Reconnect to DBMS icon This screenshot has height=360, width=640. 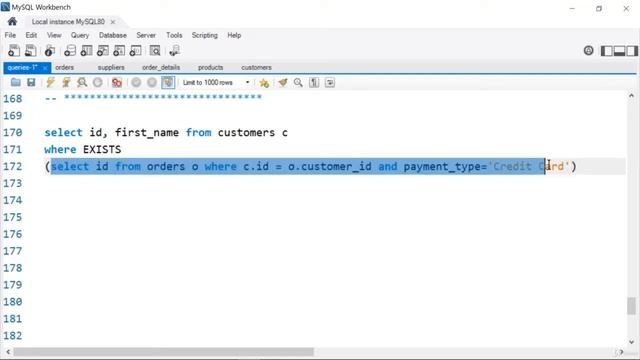(174, 51)
